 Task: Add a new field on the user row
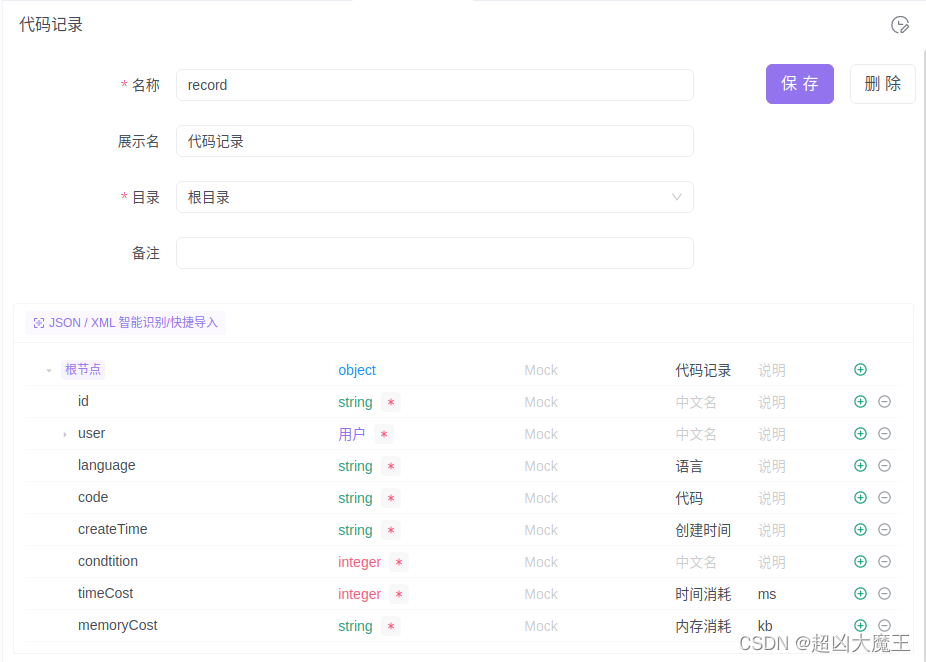(x=860, y=433)
